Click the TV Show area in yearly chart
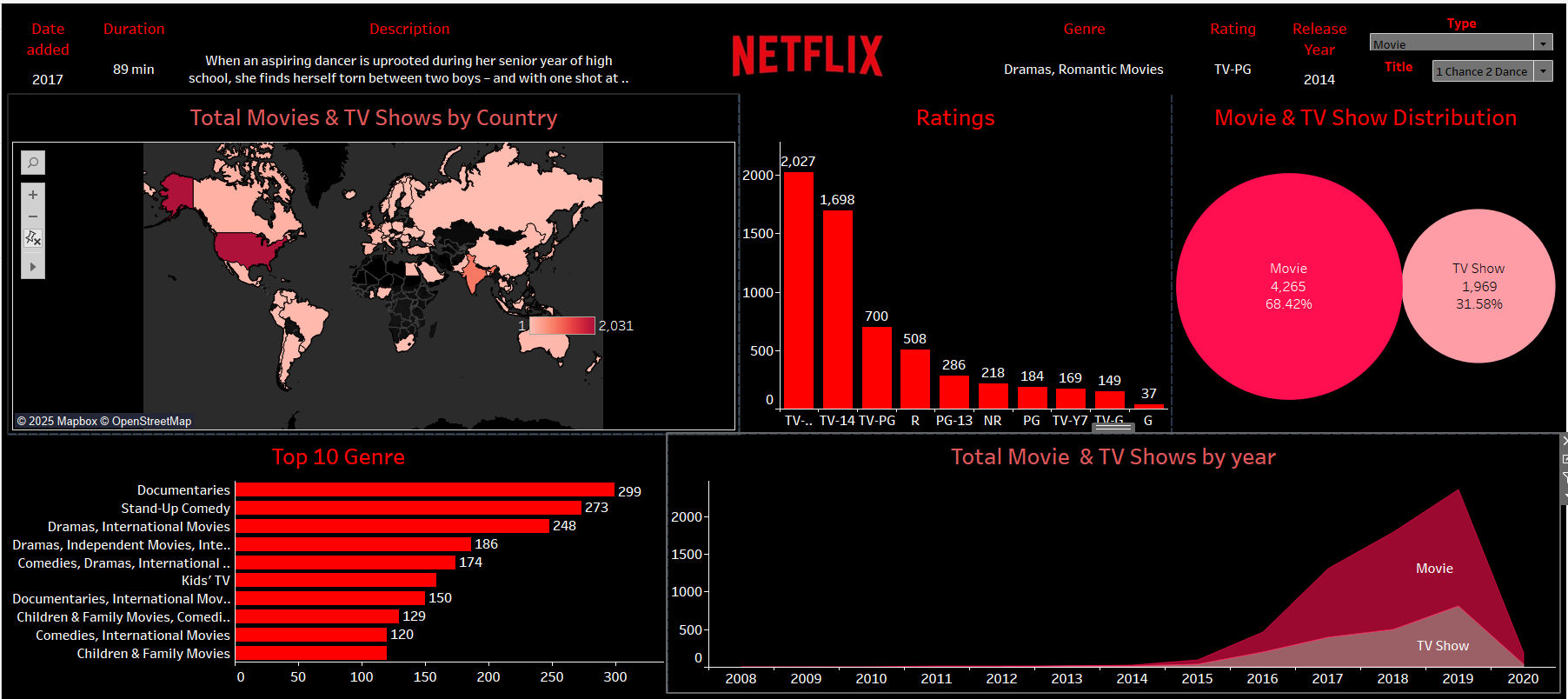The width and height of the screenshot is (1568, 699). point(1443,646)
